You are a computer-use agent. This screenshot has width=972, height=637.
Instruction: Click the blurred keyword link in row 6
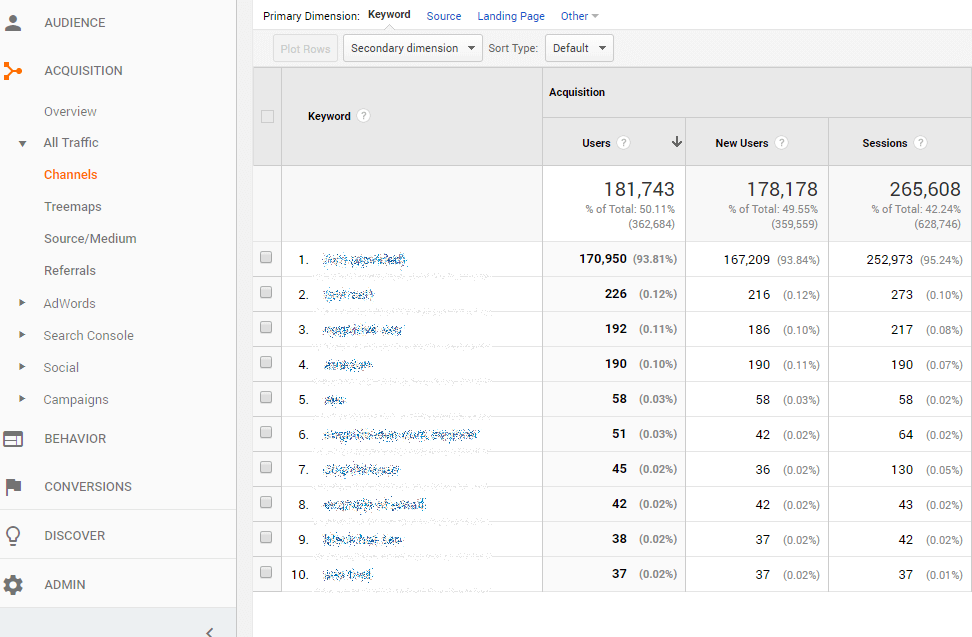(x=401, y=435)
